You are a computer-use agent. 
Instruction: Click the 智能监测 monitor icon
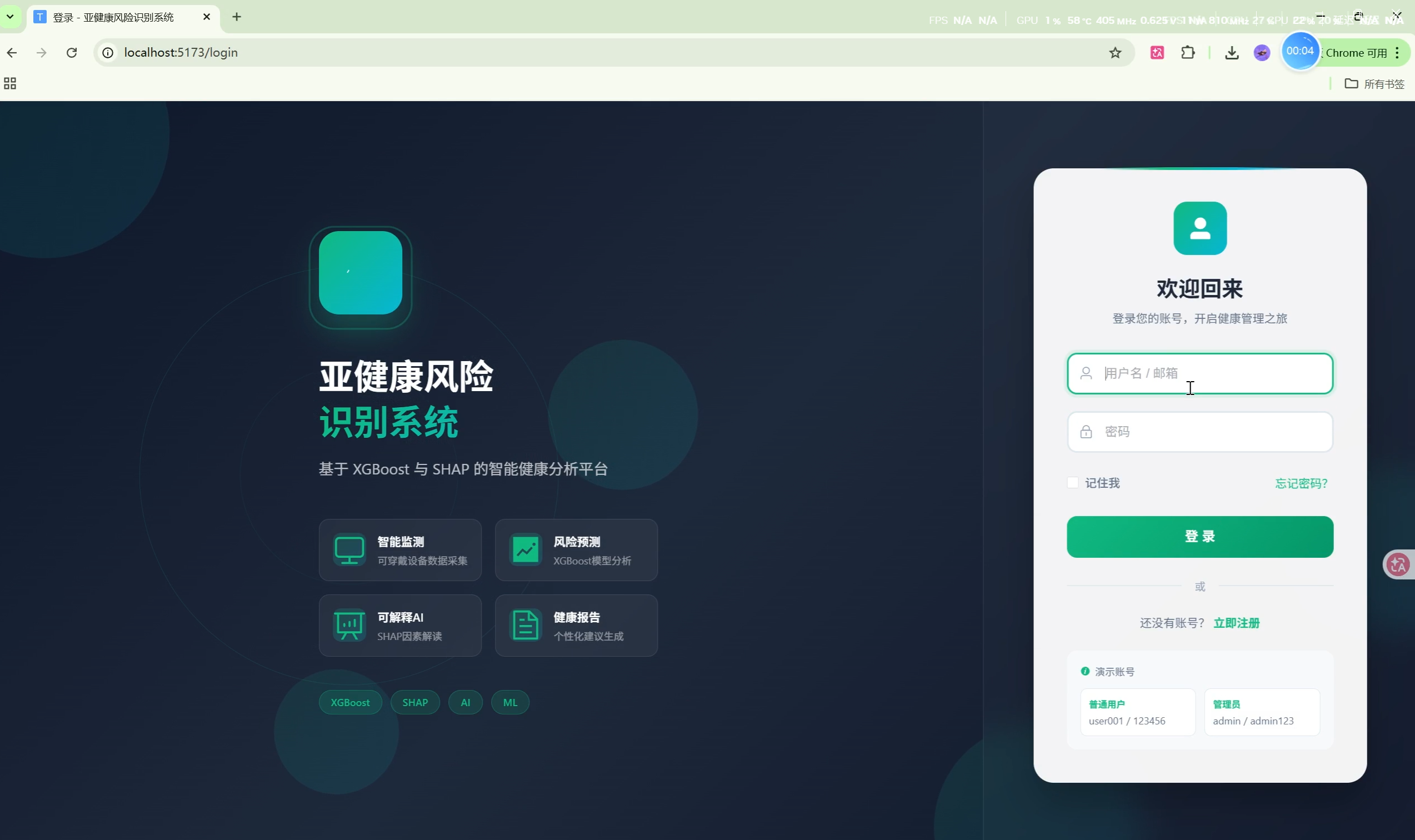pos(349,549)
